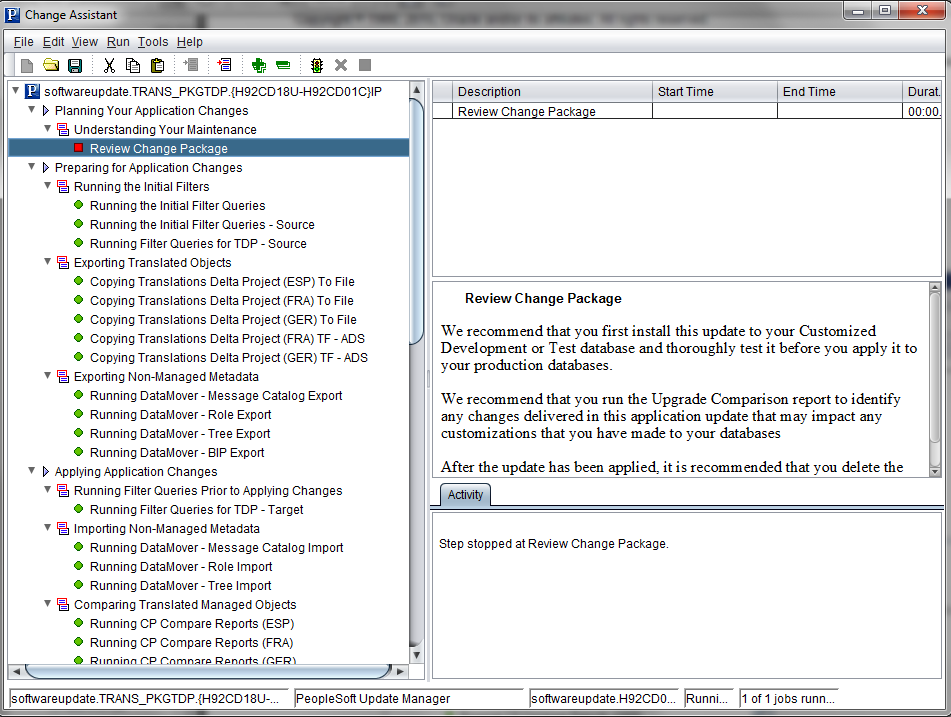Select the Activity tab

465,494
